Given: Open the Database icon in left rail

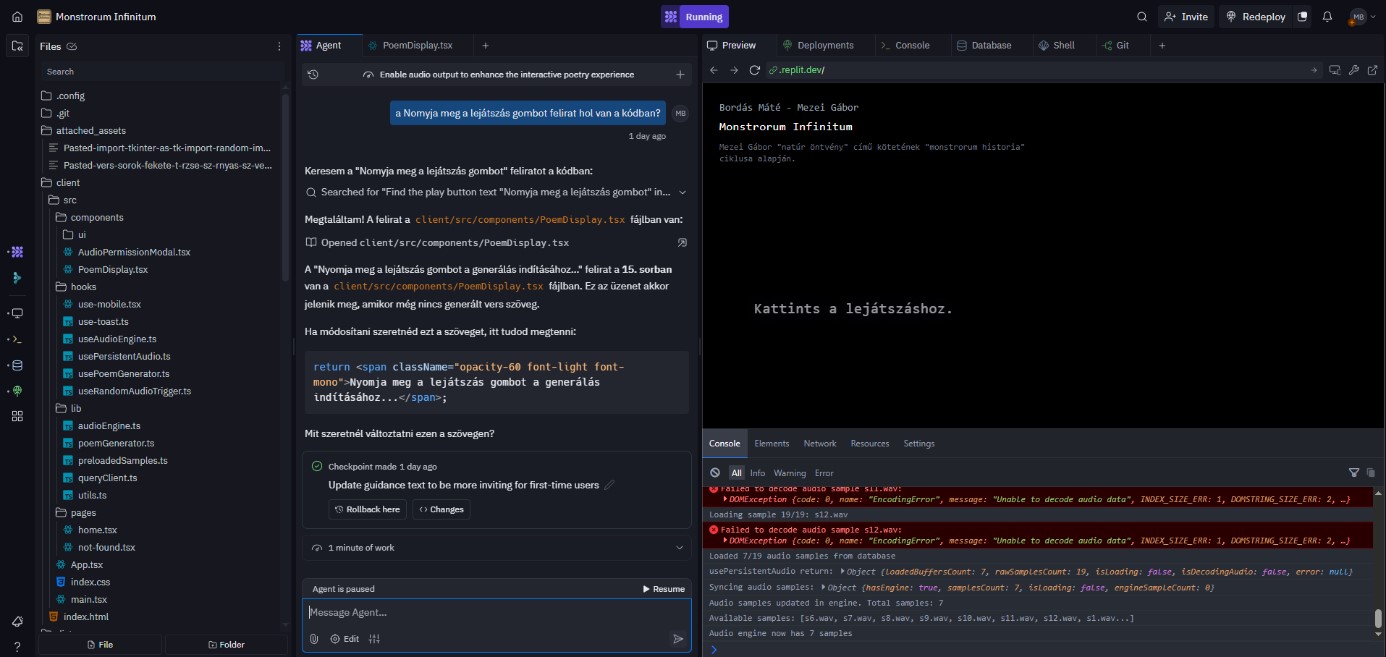Looking at the screenshot, I should coord(17,365).
